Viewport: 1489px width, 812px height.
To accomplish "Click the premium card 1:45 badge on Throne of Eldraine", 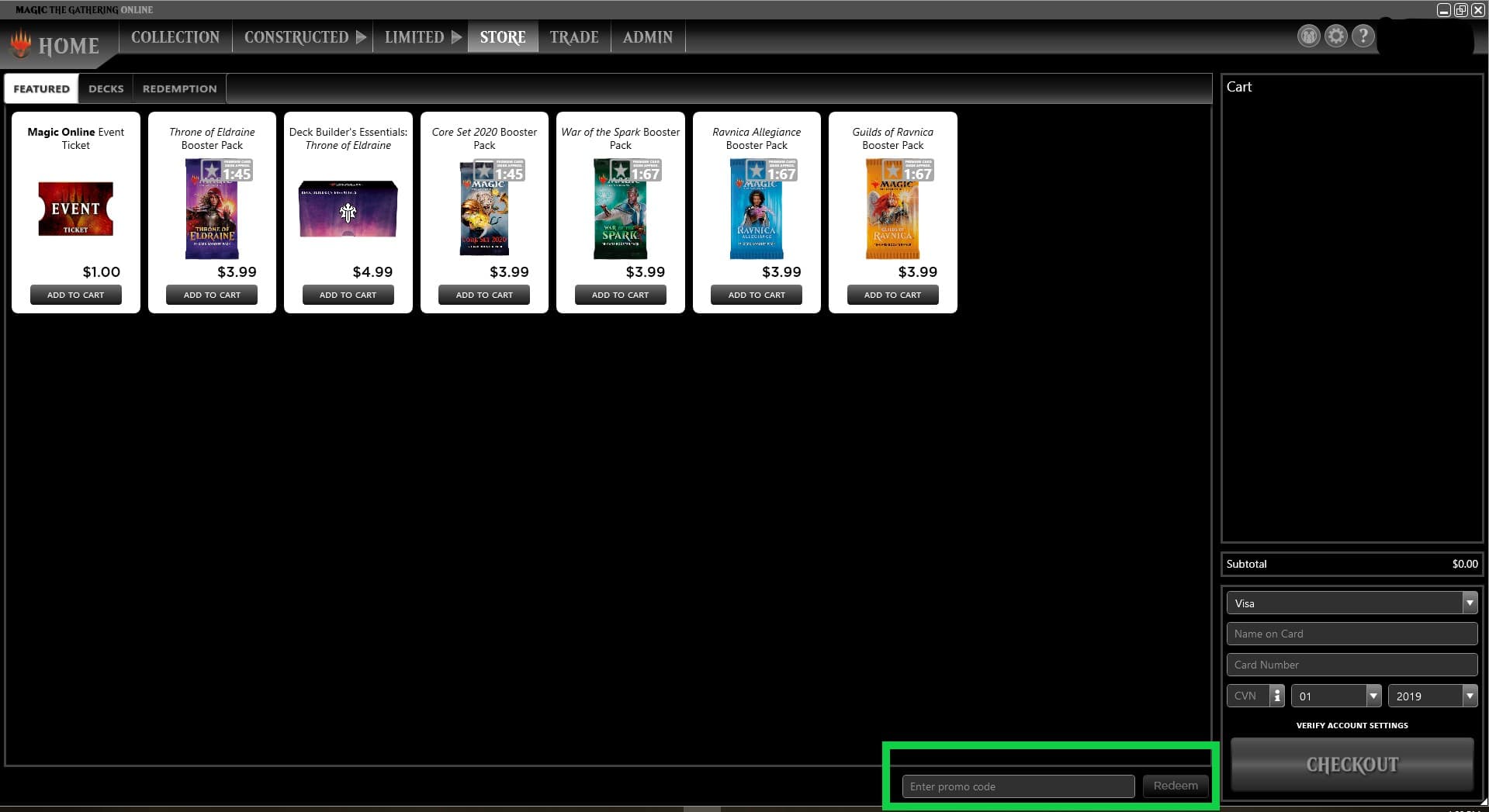I will click(x=227, y=170).
